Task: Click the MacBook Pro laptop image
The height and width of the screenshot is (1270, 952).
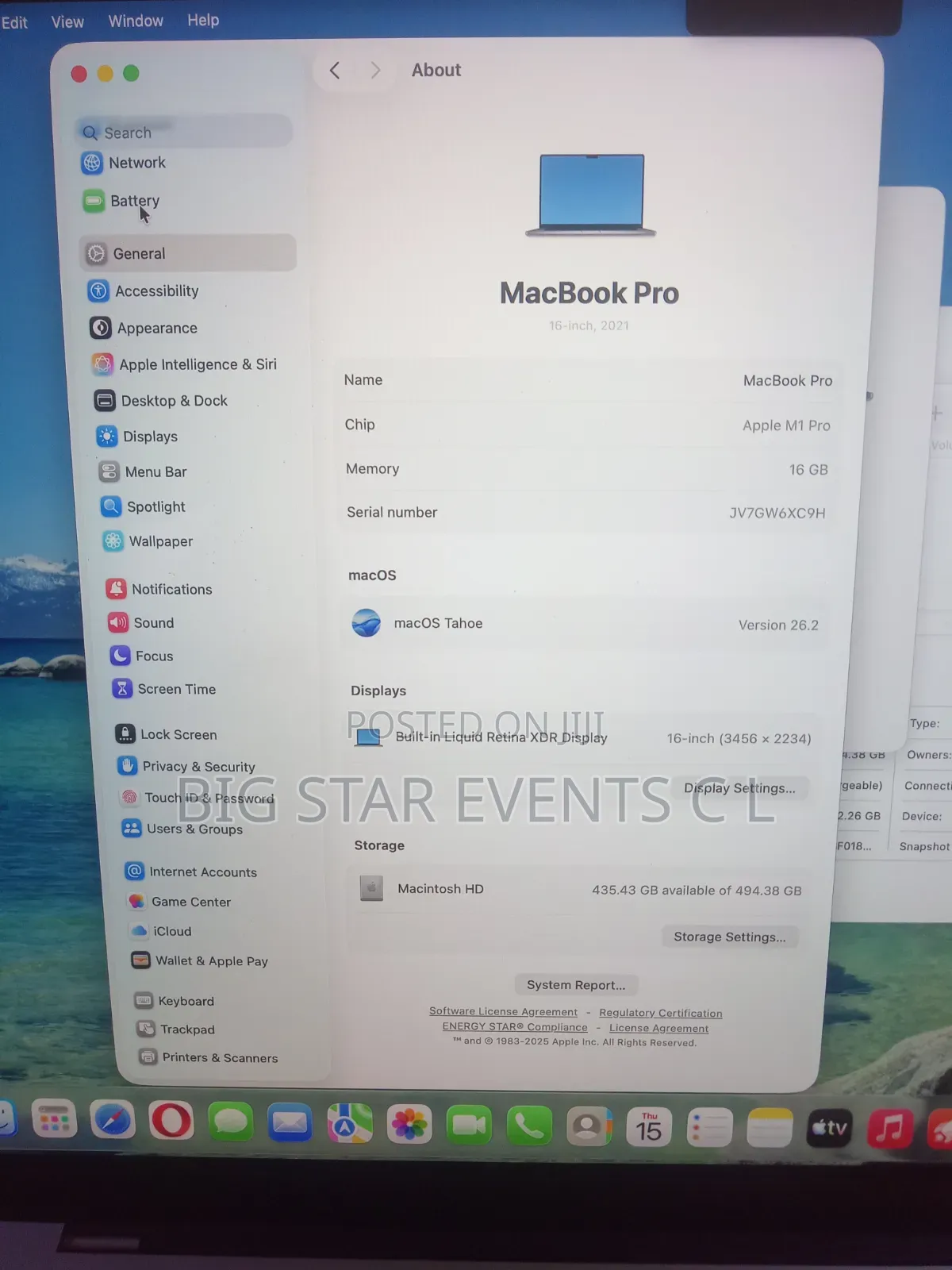Action: pyautogui.click(x=591, y=195)
